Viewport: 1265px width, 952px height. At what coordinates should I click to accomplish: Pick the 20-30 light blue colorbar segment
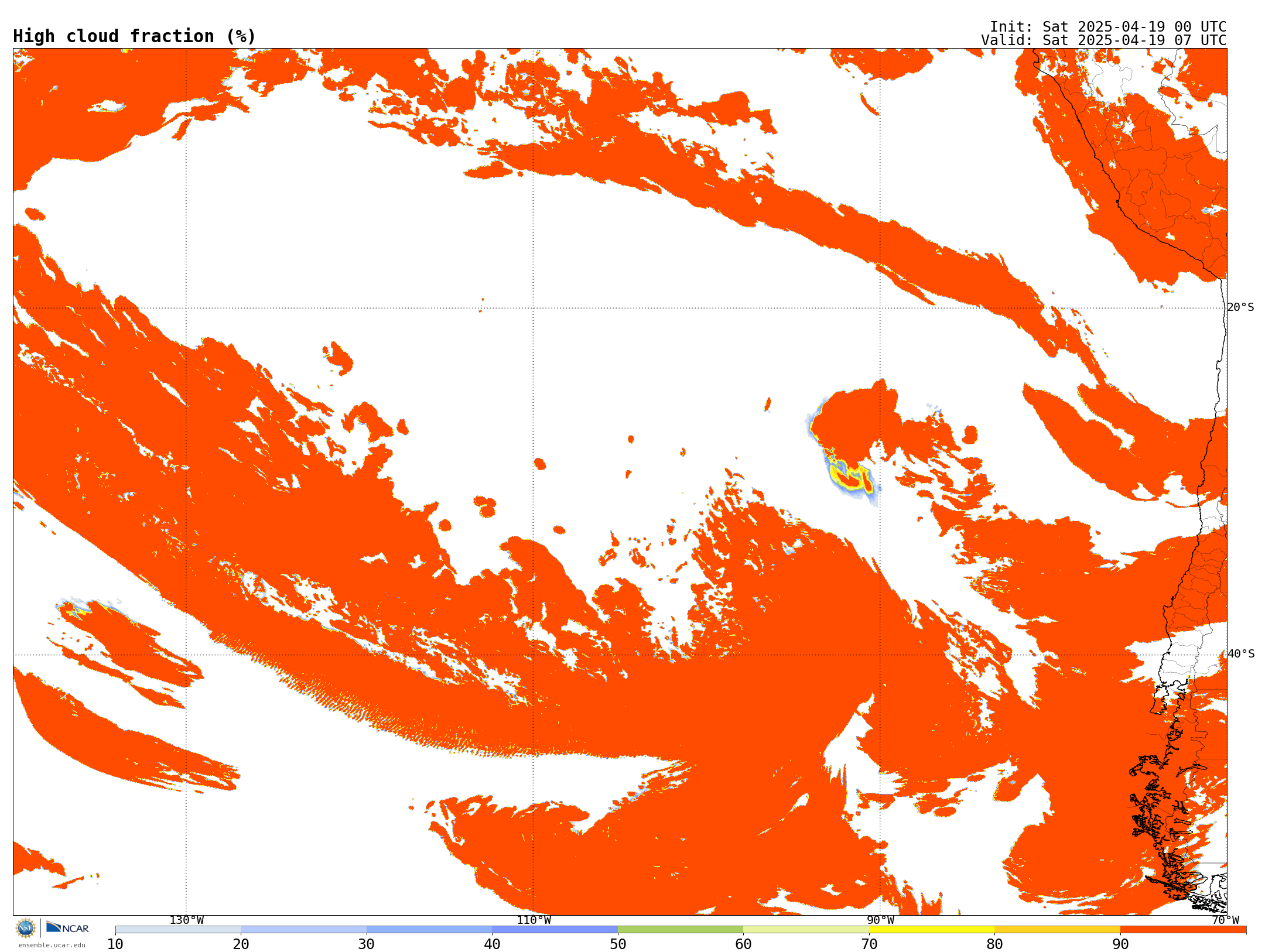point(303,930)
